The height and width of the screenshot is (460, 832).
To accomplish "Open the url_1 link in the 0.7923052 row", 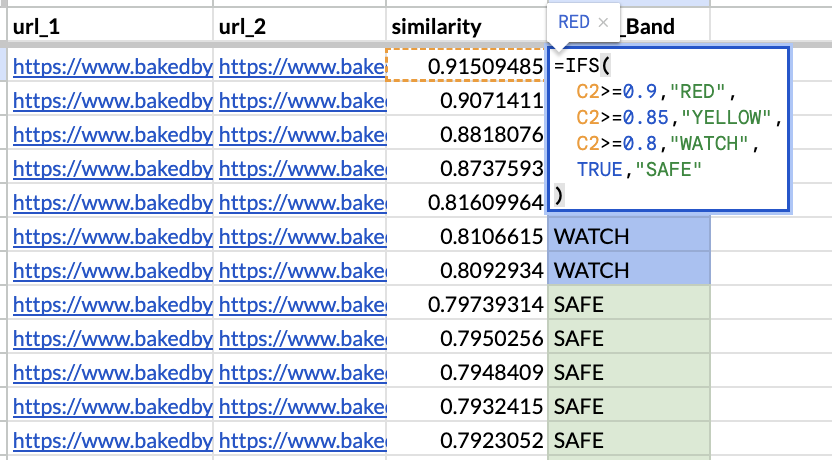I will (112, 440).
